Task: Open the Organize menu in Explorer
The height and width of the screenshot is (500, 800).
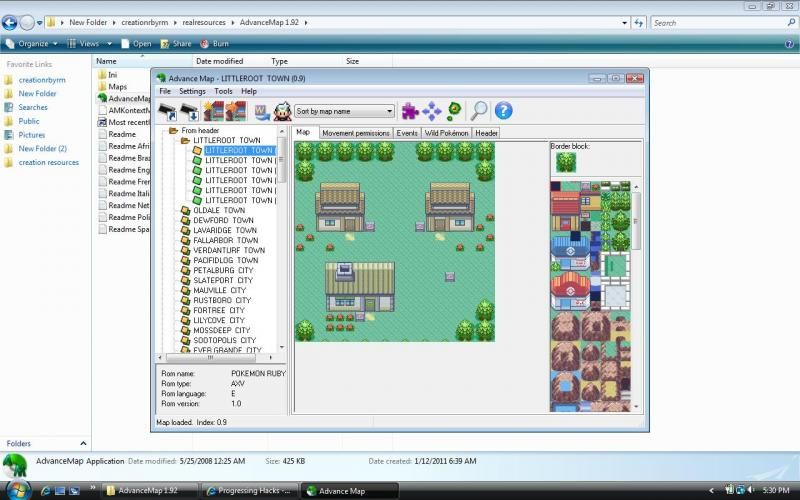Action: click(x=32, y=44)
